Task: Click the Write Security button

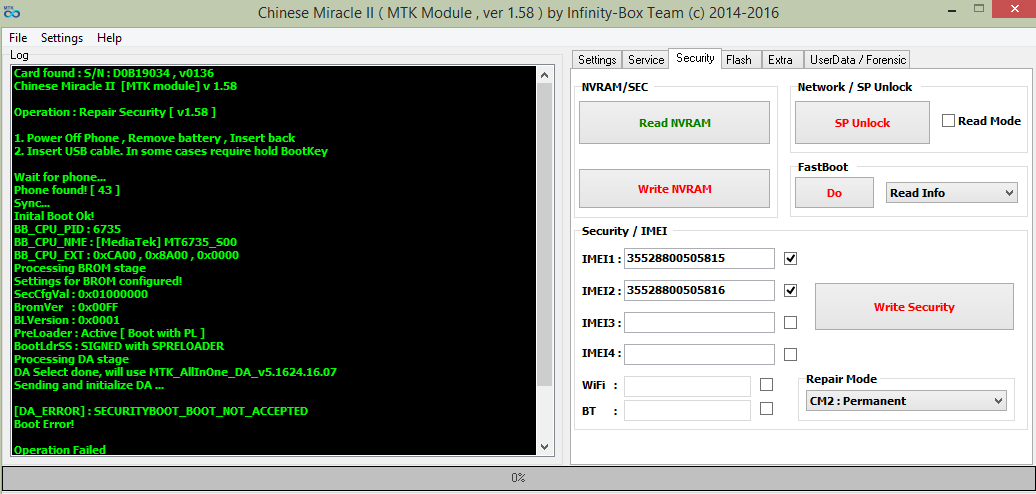Action: [914, 306]
